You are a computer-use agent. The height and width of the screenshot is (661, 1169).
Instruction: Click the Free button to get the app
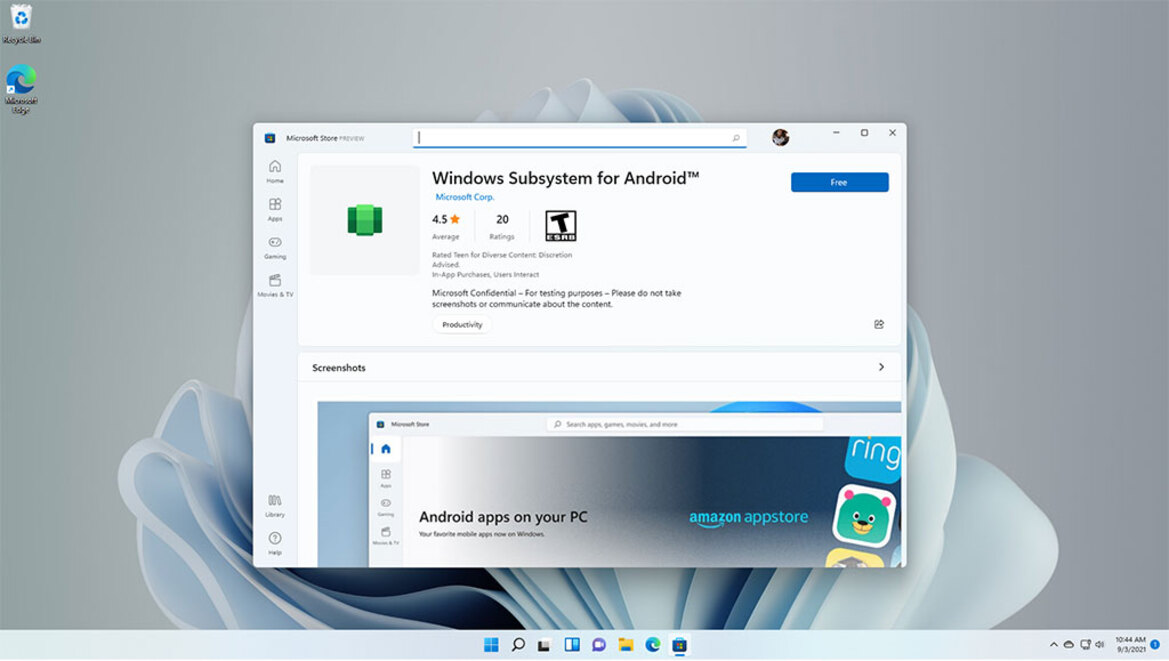pyautogui.click(x=839, y=183)
